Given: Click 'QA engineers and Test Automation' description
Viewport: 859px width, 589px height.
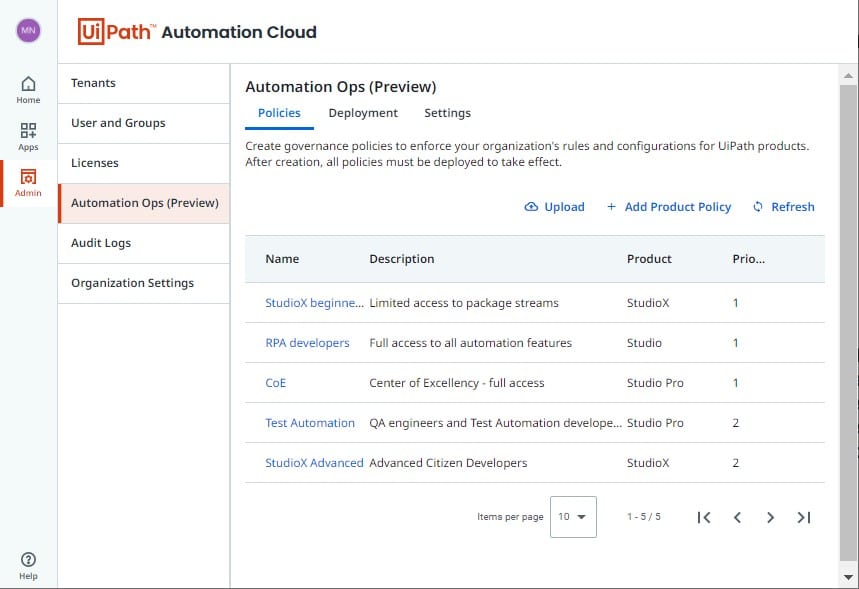Looking at the screenshot, I should click(495, 423).
